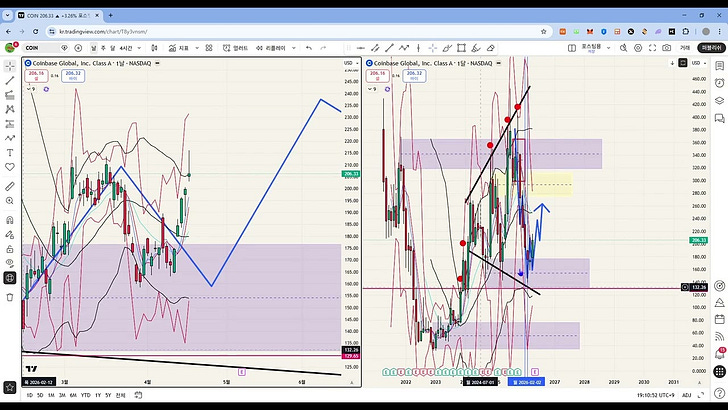The width and height of the screenshot is (728, 410).
Task: Open the indicator templates grid icon
Action: point(209,48)
